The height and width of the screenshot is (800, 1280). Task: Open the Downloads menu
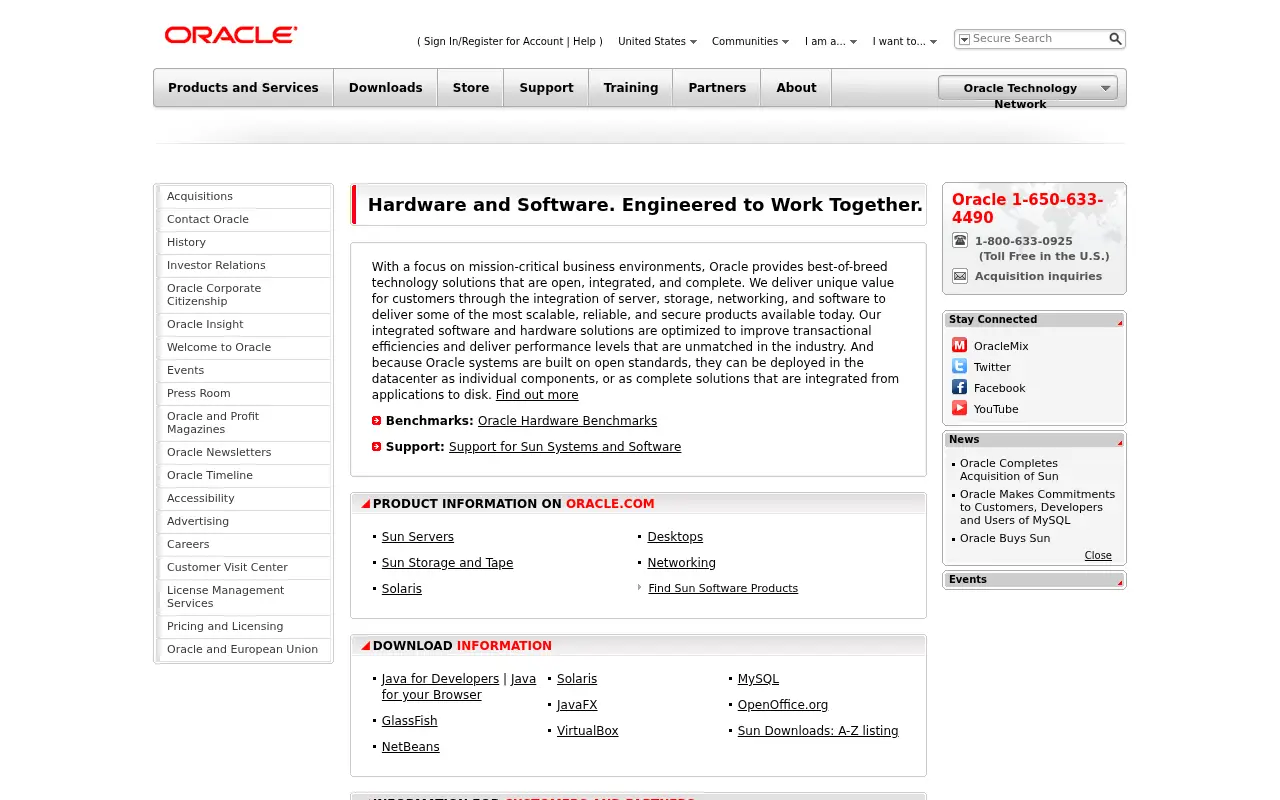click(x=385, y=88)
